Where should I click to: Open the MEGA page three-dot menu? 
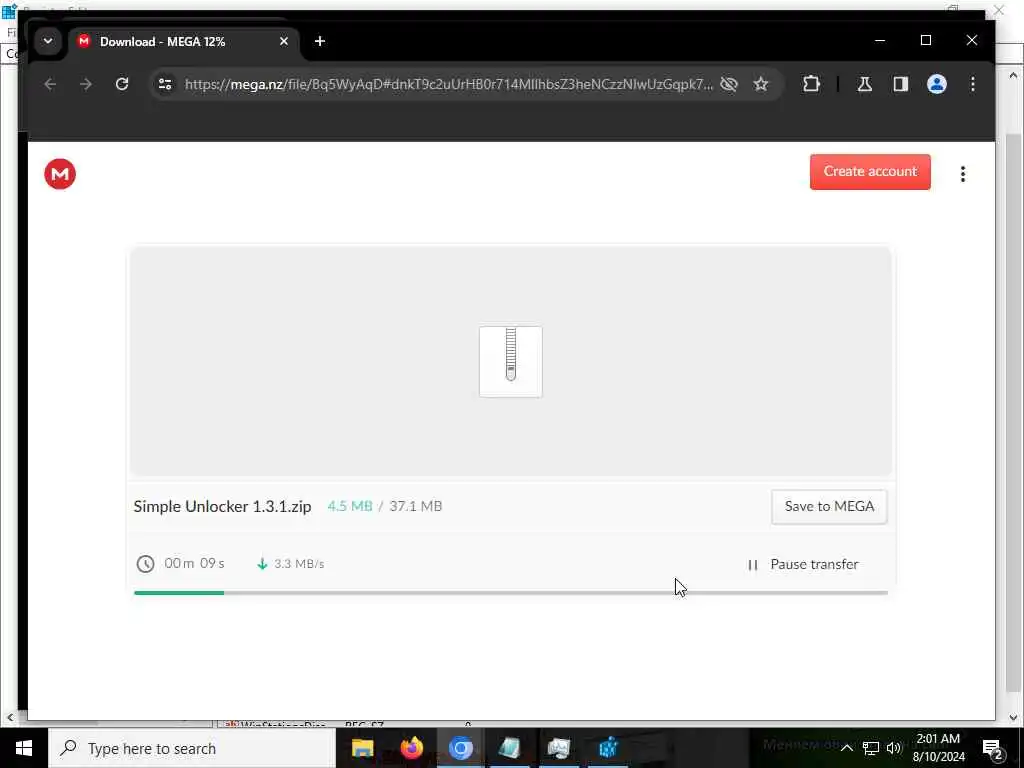pos(963,174)
